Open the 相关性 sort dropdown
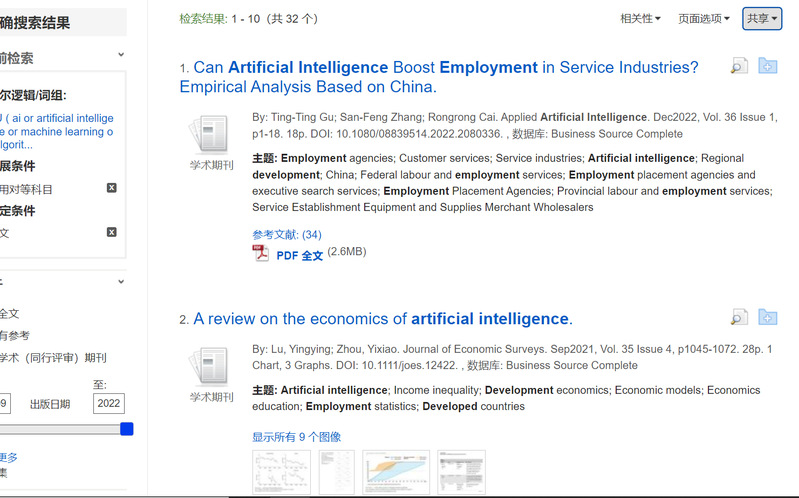This screenshot has width=799, height=498. [x=640, y=19]
